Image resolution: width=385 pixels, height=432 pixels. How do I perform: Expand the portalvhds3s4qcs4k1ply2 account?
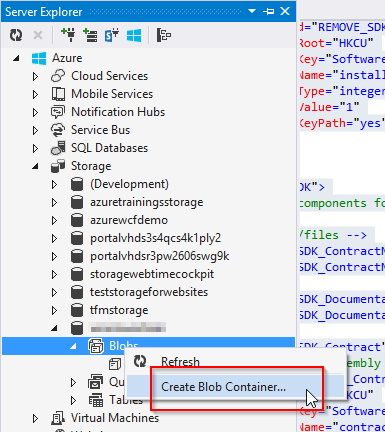coord(54,238)
